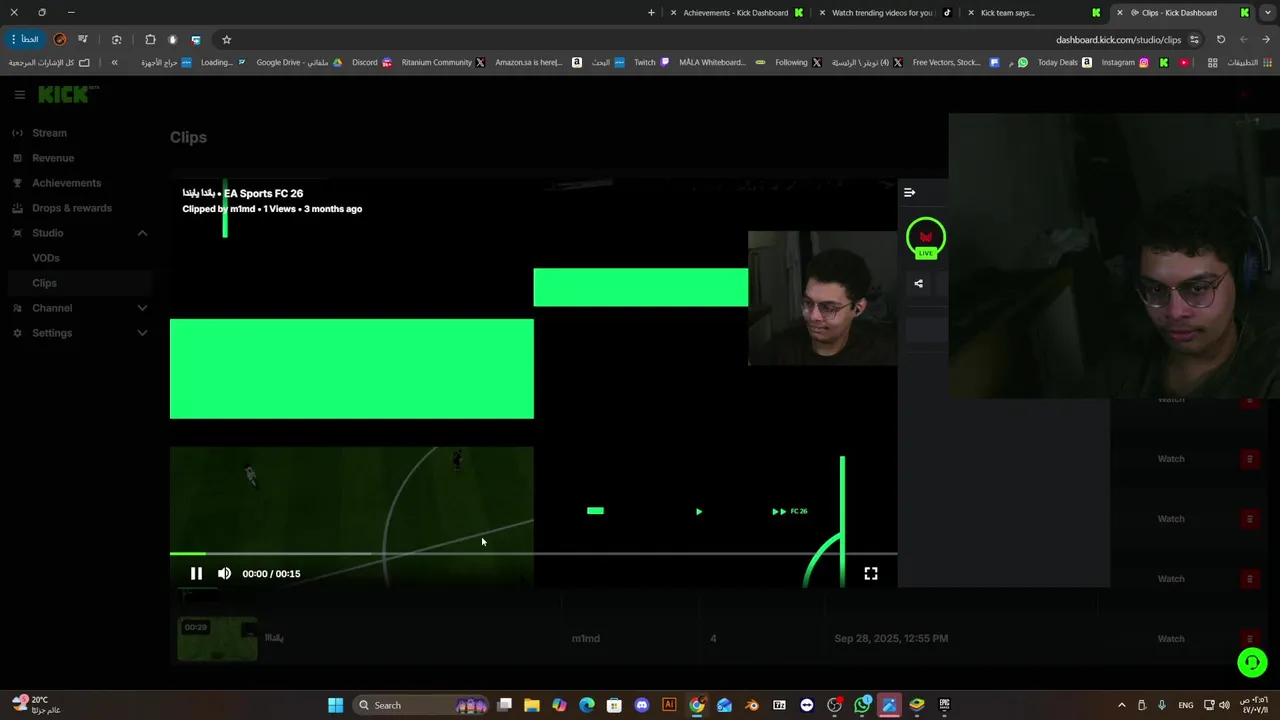The height and width of the screenshot is (720, 1280).
Task: Mute the clip's volume
Action: (x=224, y=573)
